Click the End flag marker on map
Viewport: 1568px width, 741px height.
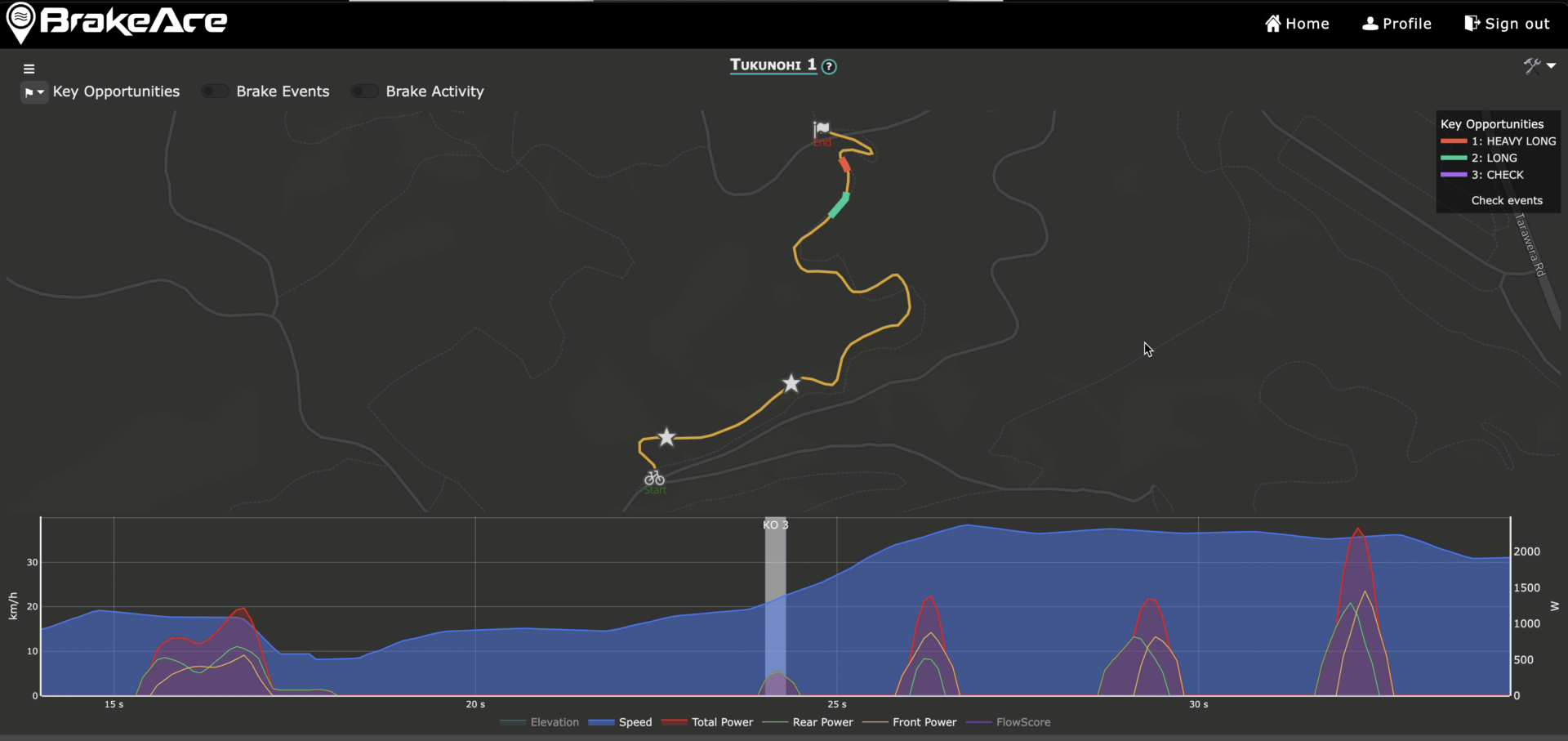pos(822,129)
